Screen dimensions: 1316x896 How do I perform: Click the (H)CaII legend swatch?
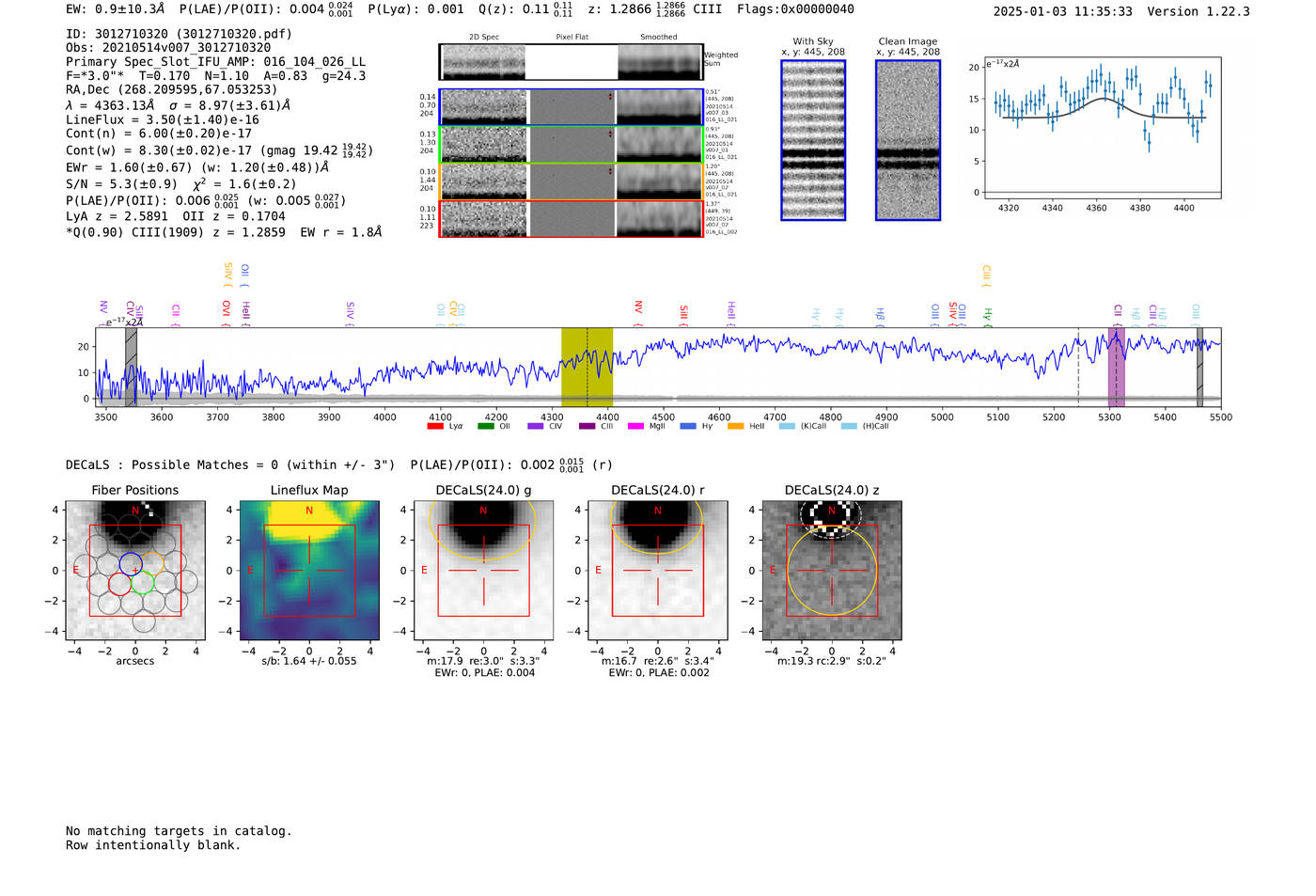click(x=849, y=427)
